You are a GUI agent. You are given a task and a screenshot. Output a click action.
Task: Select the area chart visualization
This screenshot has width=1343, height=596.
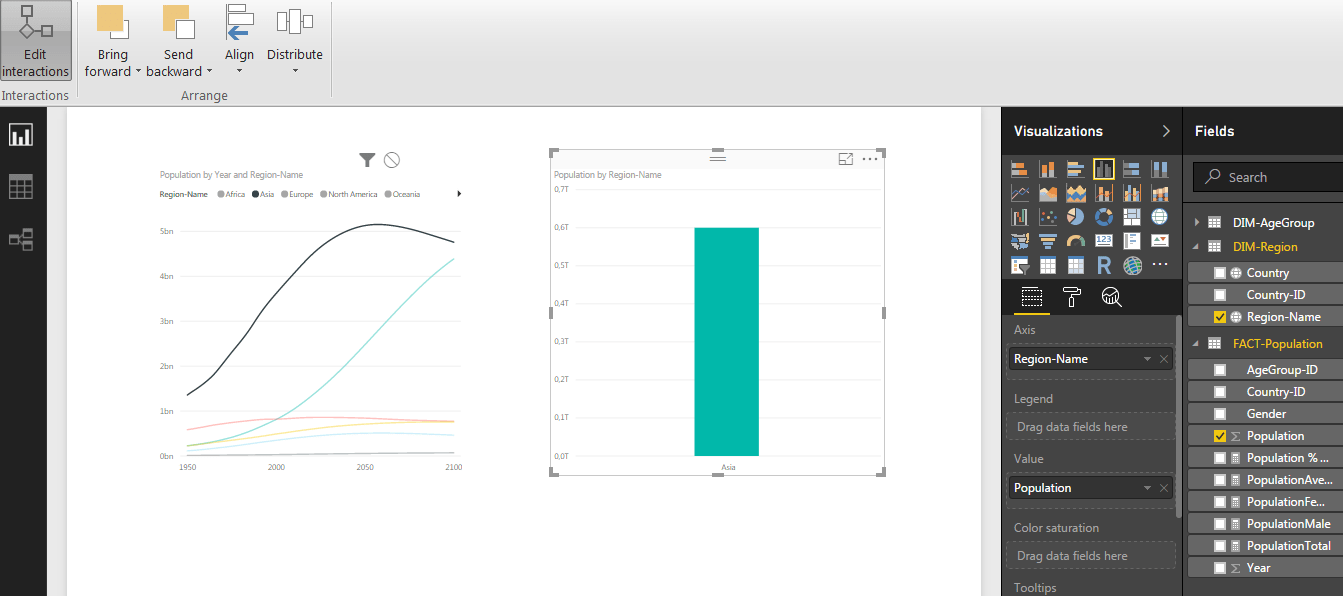click(1048, 193)
